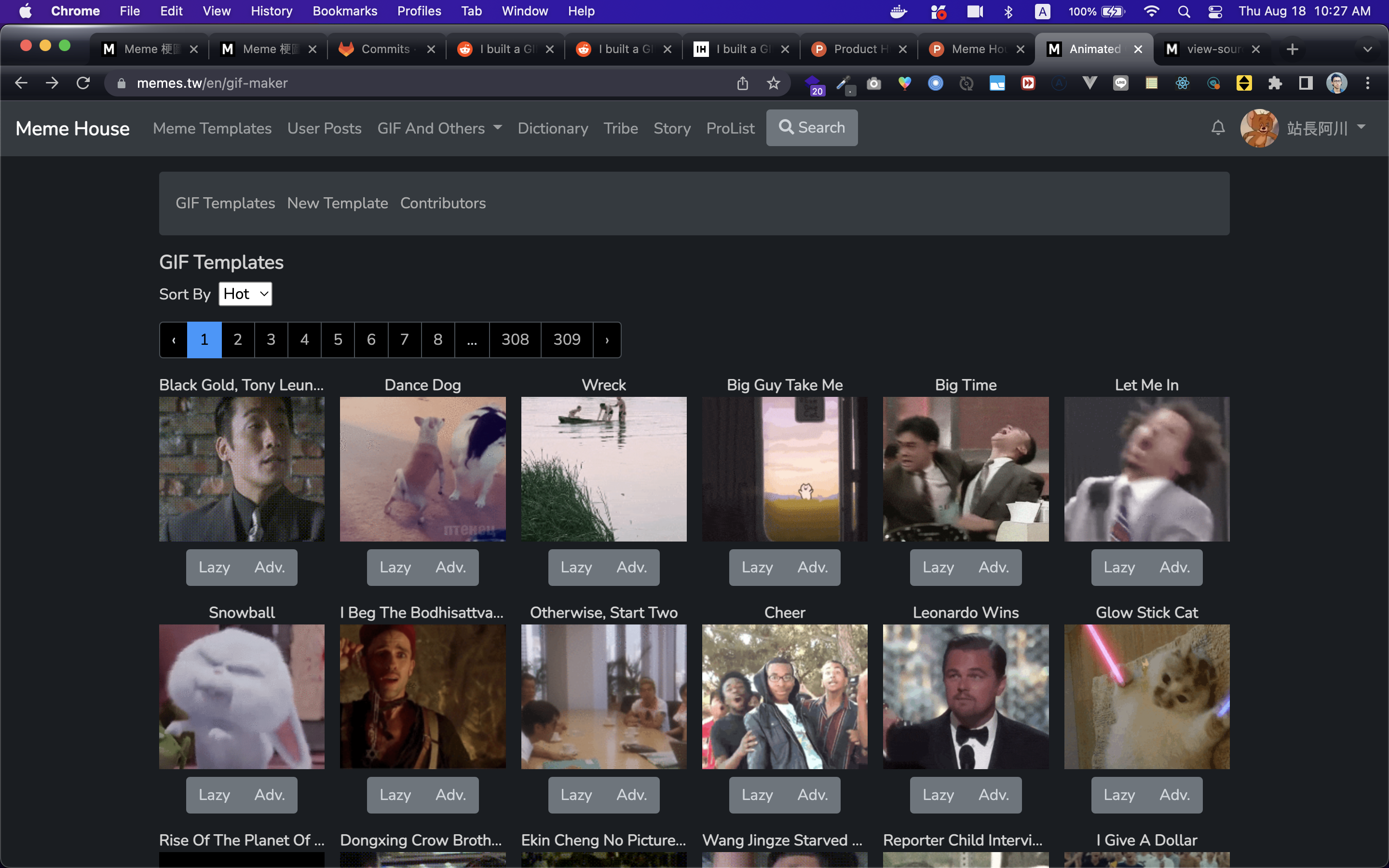Open Meme Templates link
1389x868 pixels.
point(212,128)
